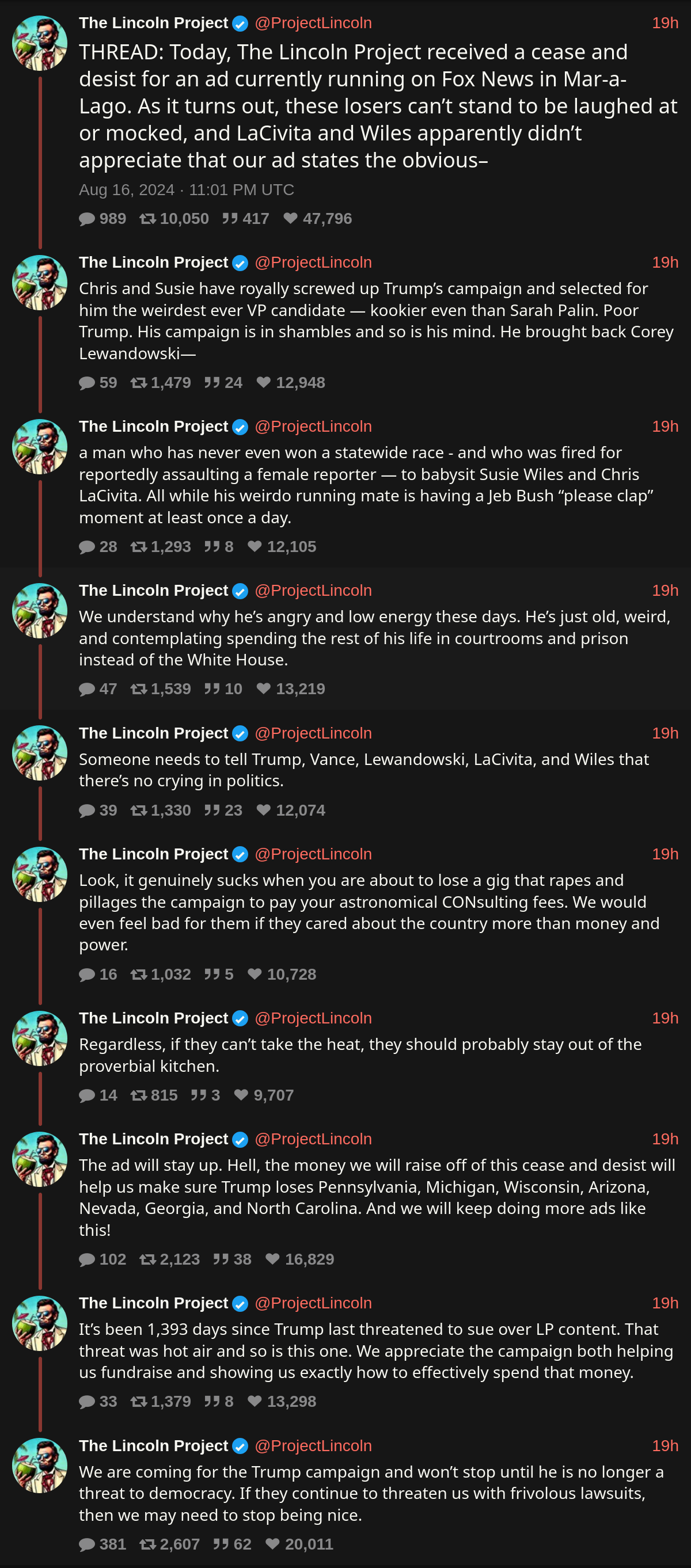Click the reply icon showing 381 comments

(87, 1545)
